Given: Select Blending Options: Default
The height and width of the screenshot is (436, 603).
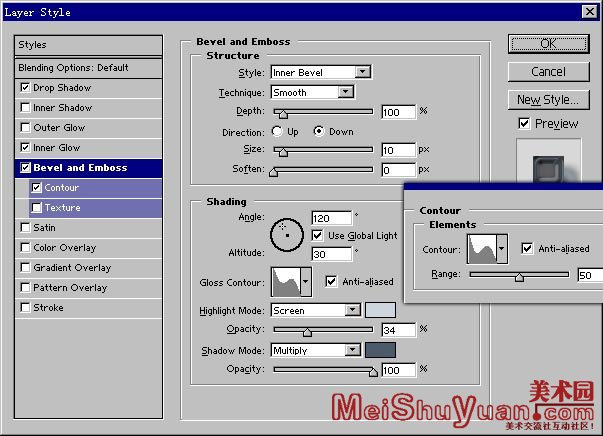Looking at the screenshot, I should point(88,68).
